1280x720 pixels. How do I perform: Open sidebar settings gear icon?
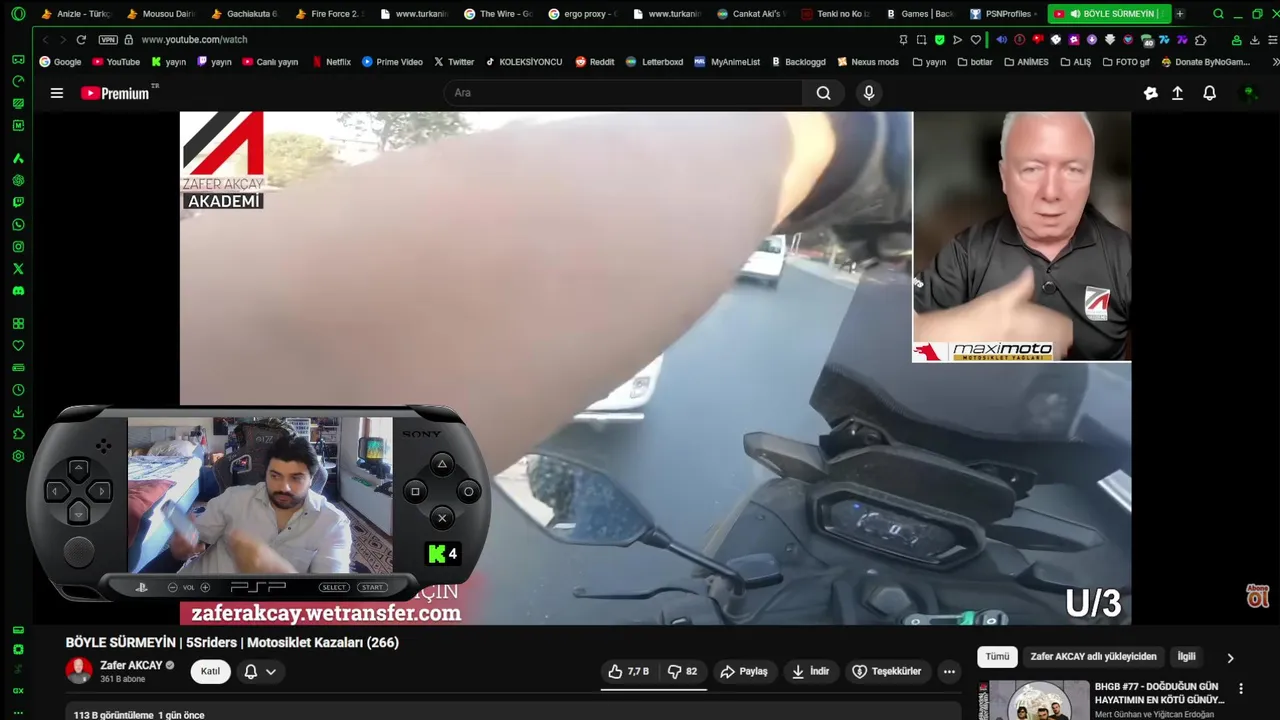(18, 456)
